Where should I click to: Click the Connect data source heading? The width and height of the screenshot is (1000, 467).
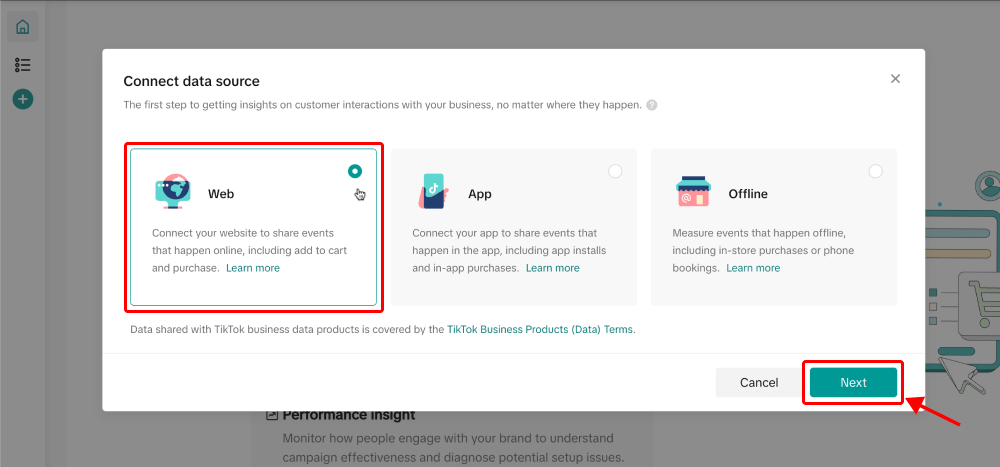point(191,81)
